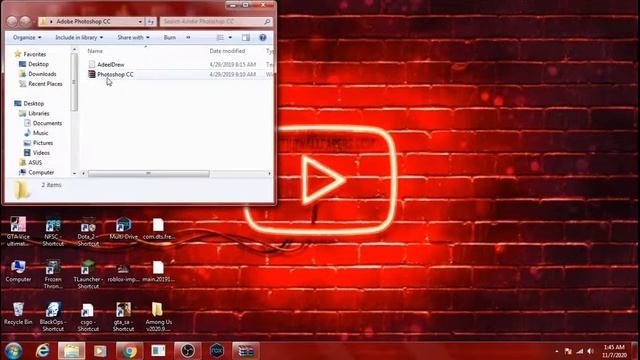
Task: Expand address bar history dropdown
Action: [x=140, y=21]
